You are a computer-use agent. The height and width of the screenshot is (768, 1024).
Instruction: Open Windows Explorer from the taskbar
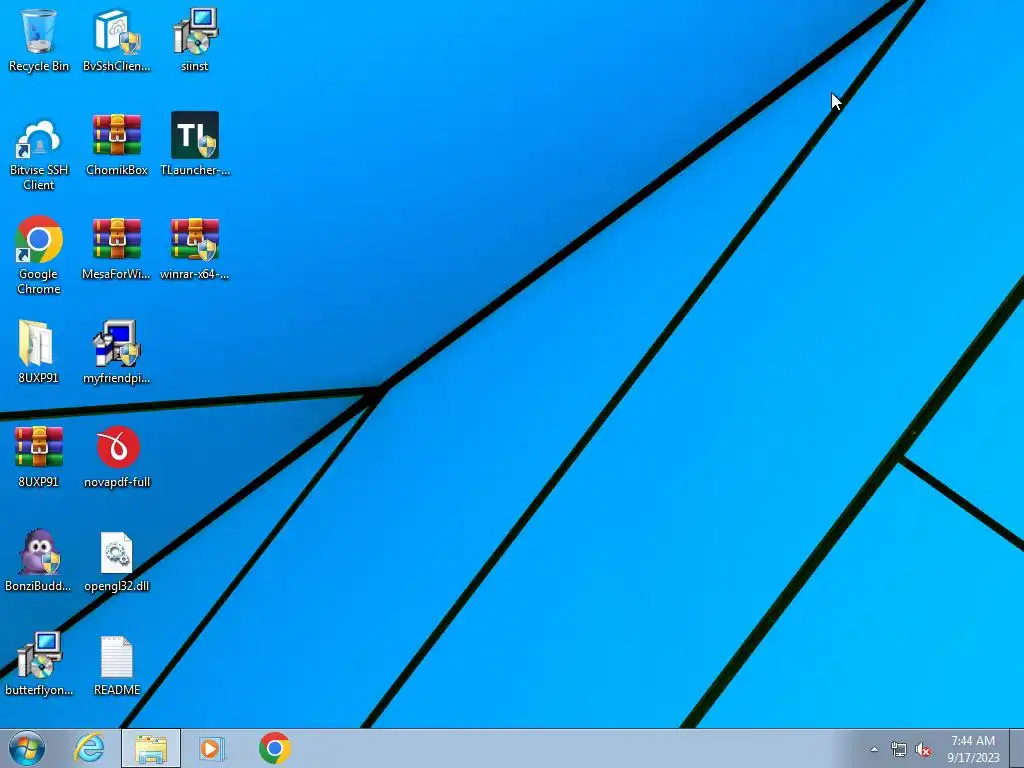tap(151, 748)
